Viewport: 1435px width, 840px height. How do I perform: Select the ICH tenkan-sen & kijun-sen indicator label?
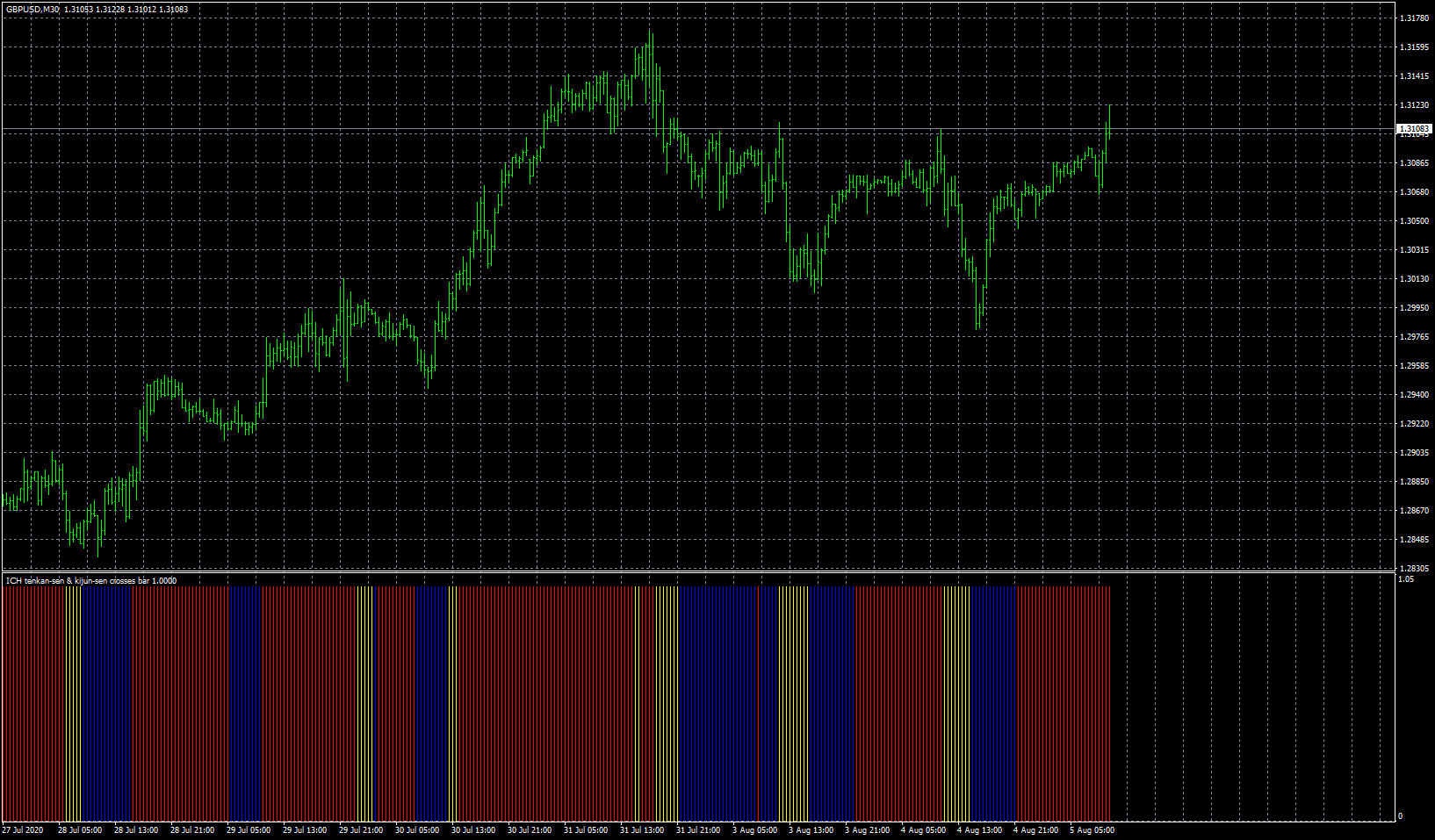91,580
